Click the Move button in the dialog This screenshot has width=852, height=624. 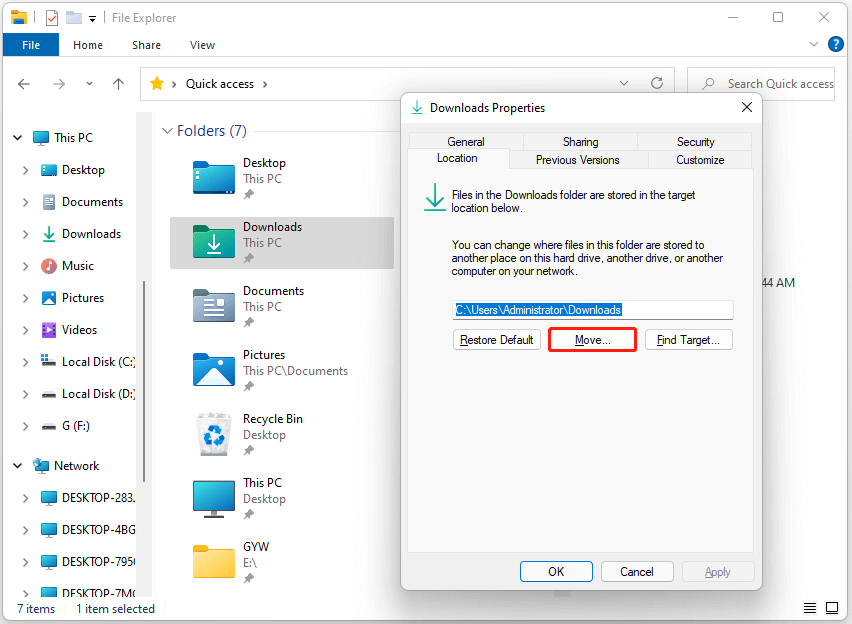pos(592,339)
